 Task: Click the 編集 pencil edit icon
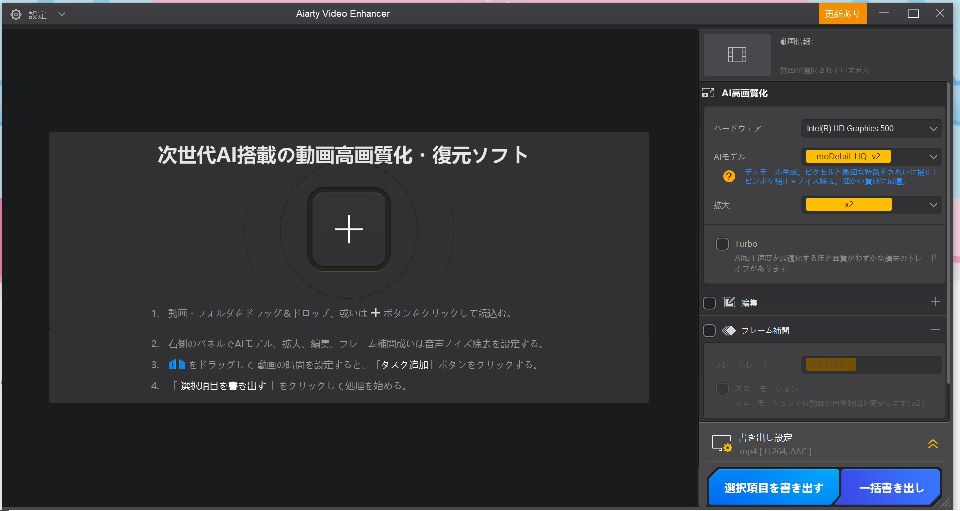tap(729, 302)
